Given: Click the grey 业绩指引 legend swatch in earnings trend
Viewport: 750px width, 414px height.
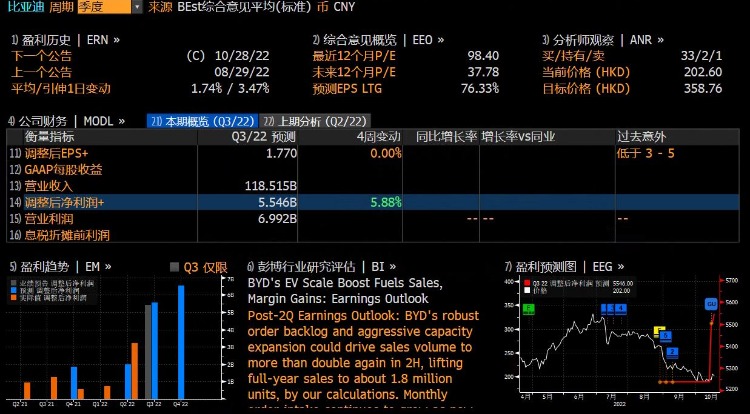Looking at the screenshot, I should 13,284.
